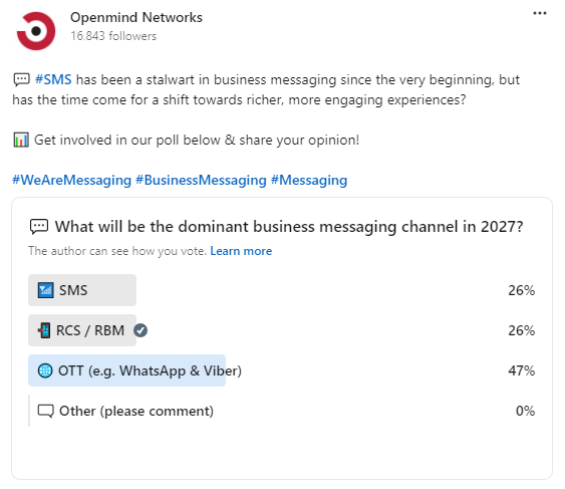Click the speech bubble icon beside Other
The image size is (565, 489).
46,411
